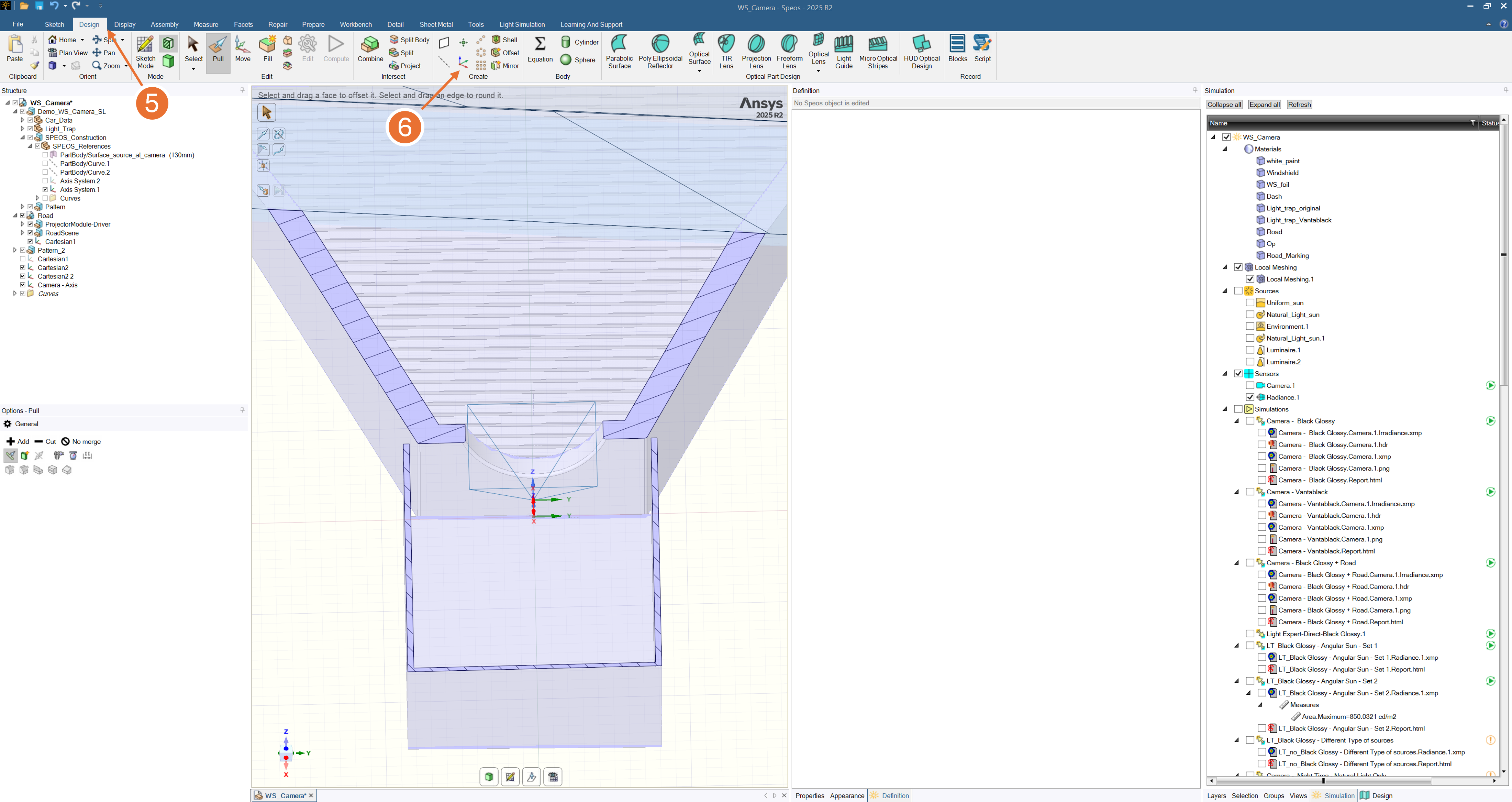
Task: Check the Camera.1 sensor box
Action: tap(1249, 386)
